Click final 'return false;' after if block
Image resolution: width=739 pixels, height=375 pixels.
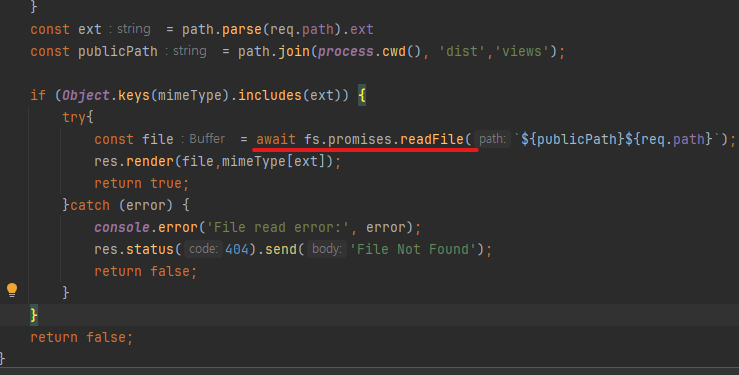[82, 337]
